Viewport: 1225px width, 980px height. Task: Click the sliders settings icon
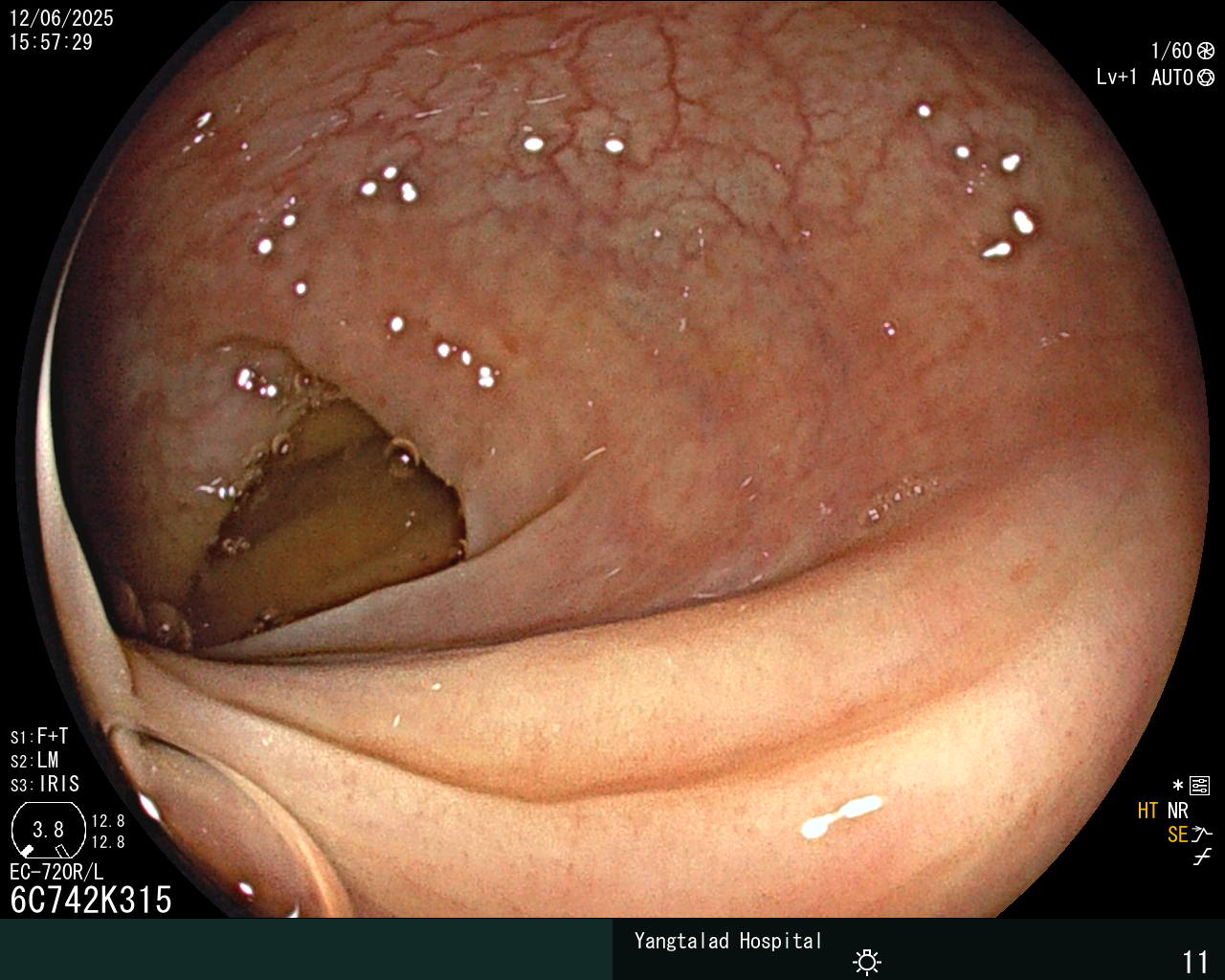click(1199, 787)
